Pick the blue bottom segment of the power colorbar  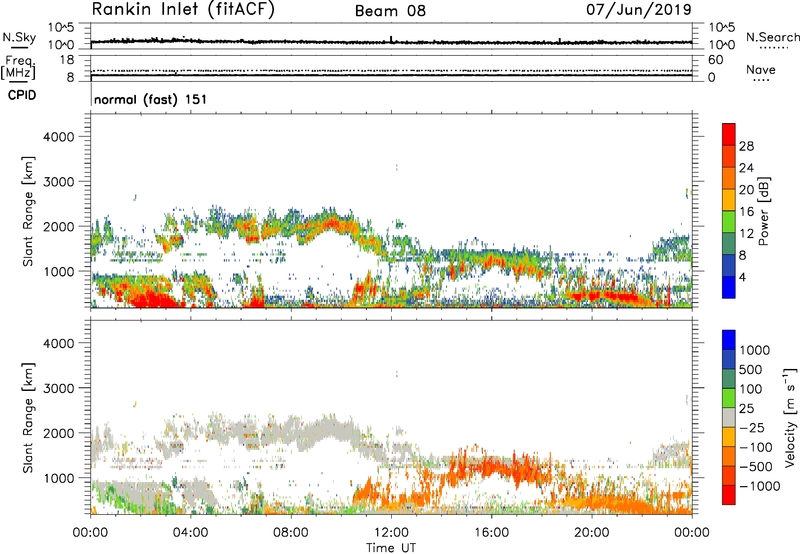tap(729, 287)
